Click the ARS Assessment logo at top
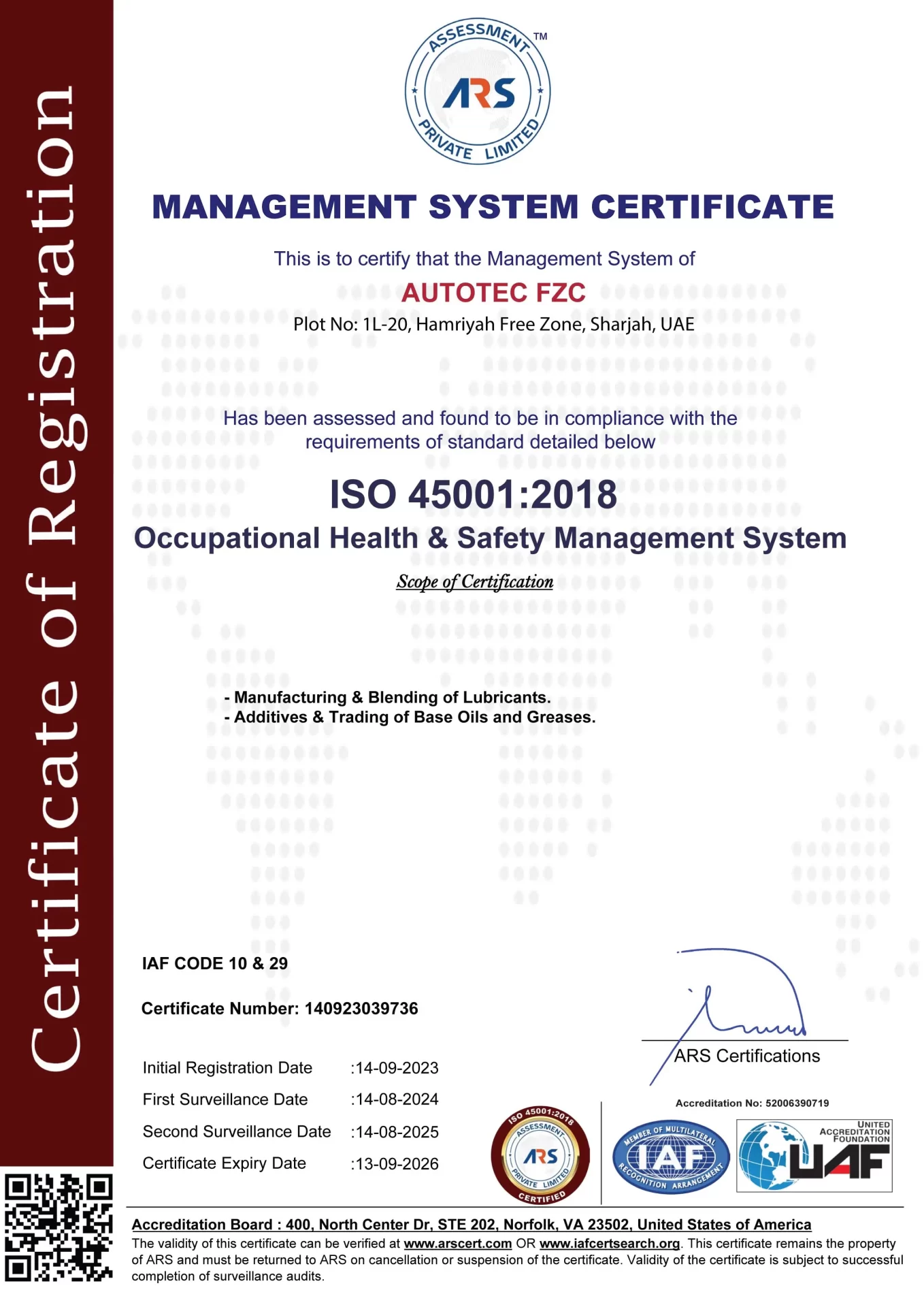The image size is (924, 1307). coord(478,91)
